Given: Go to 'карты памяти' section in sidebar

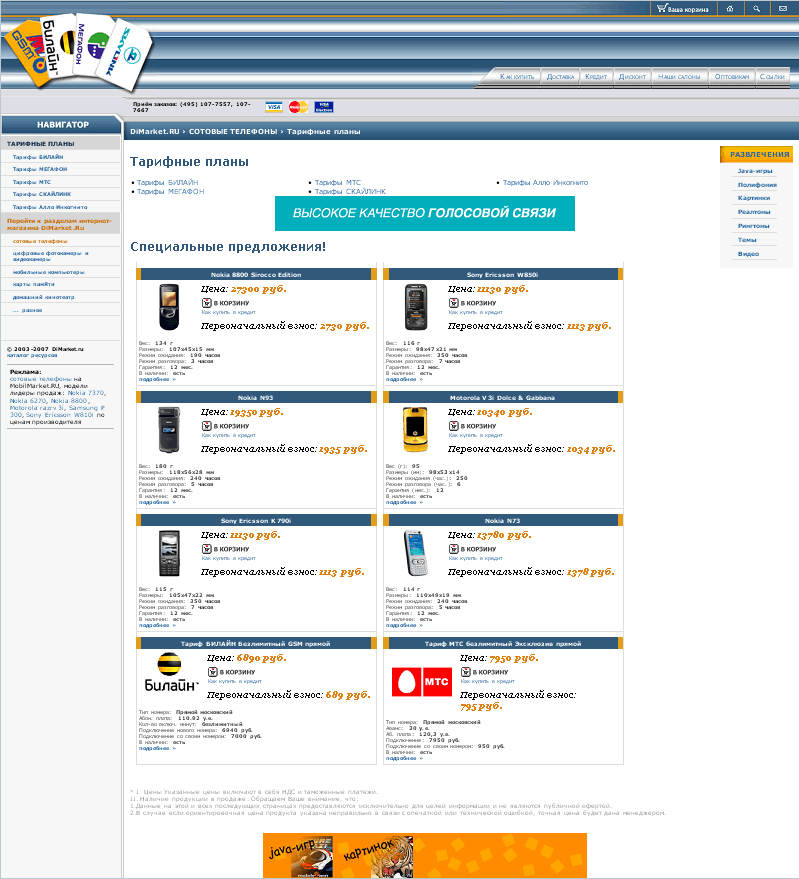Looking at the screenshot, I should coord(33,284).
